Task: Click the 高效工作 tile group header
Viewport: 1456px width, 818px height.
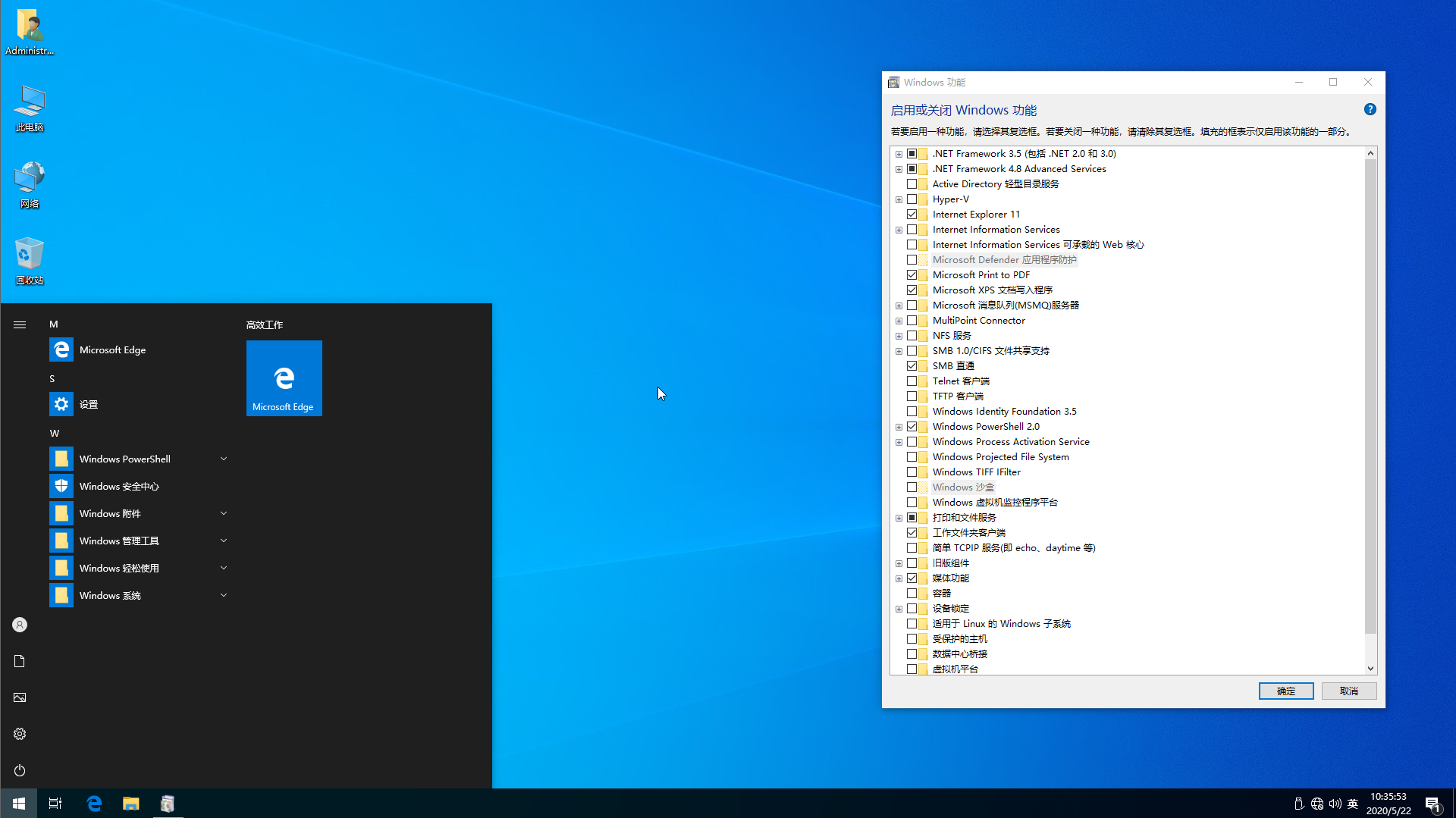Action: [x=265, y=324]
